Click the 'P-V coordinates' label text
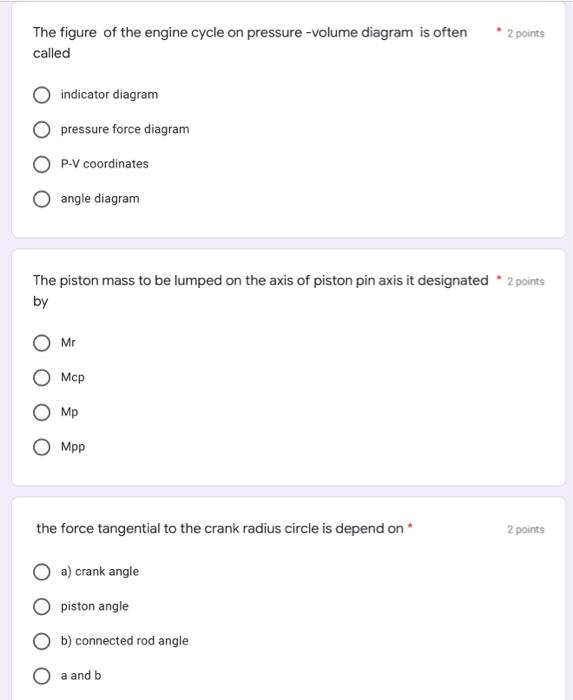Screen dimensions: 573x700 coord(104,164)
